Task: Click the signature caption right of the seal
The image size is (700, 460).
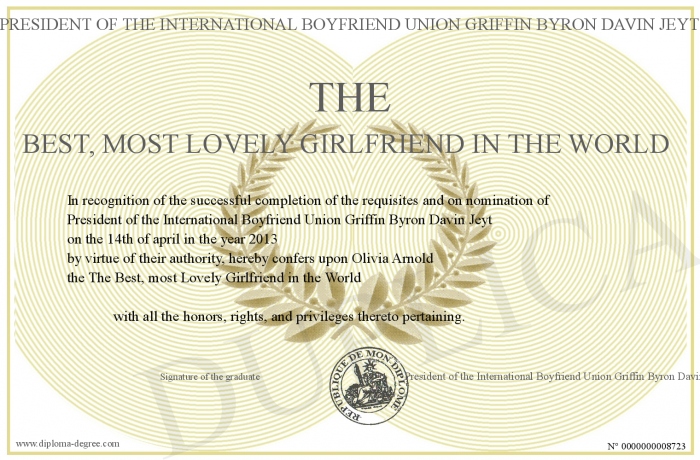Action: coord(552,376)
